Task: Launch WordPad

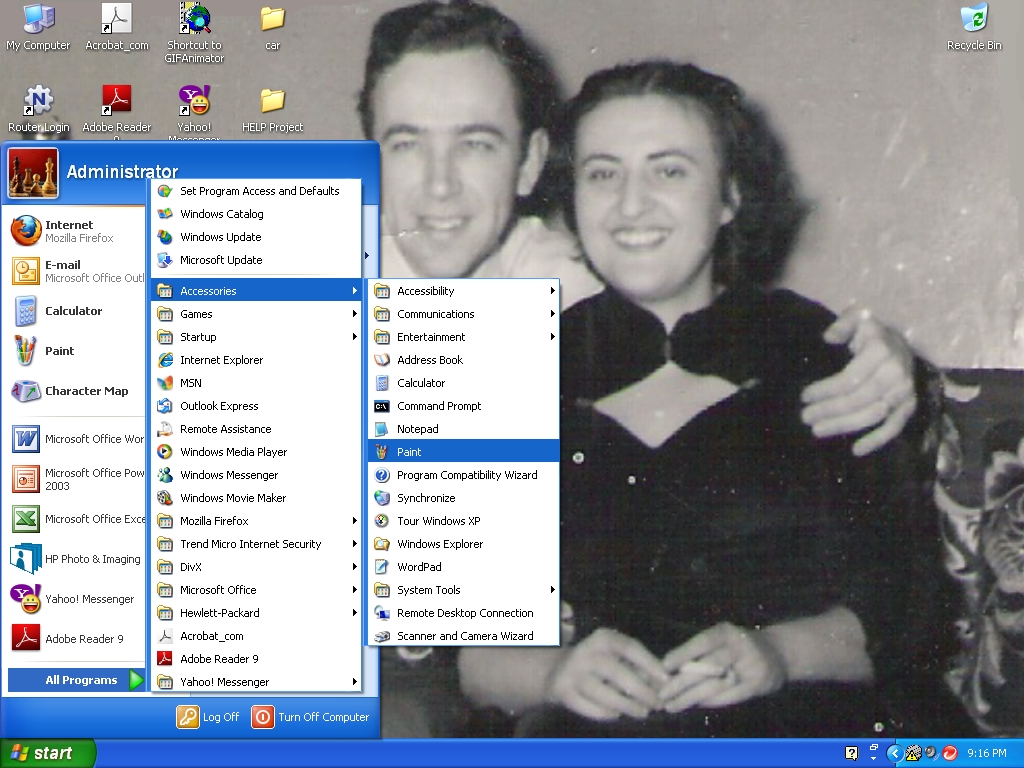Action: 464,567
